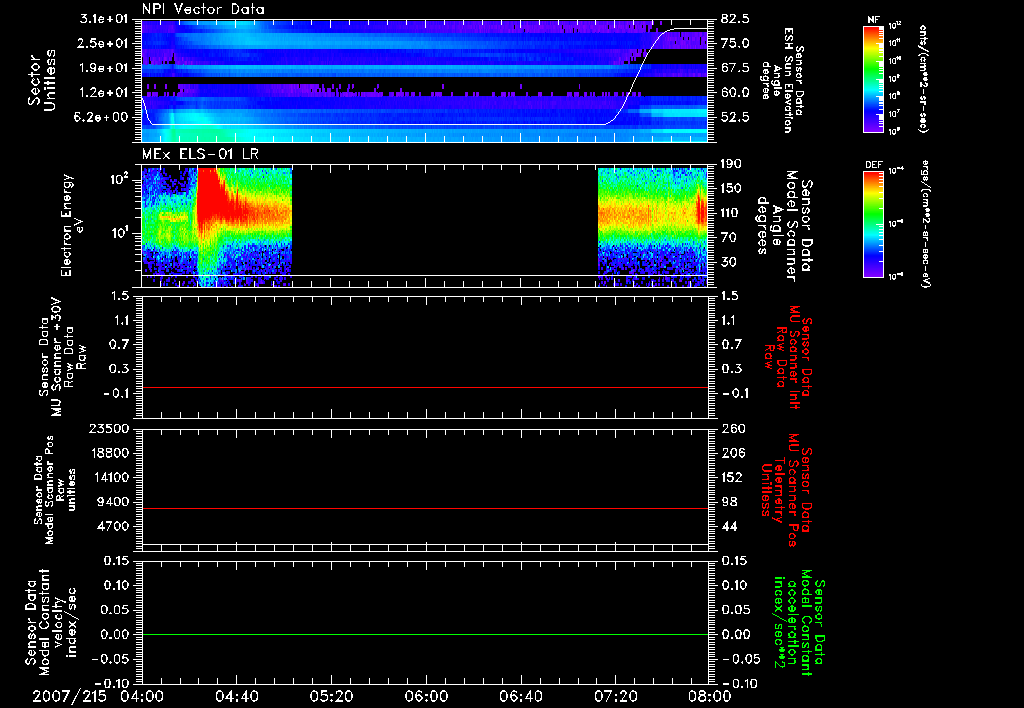Click the 'Electron Energy eV' axis label
Screen dimensions: 1024x708
pyautogui.click(x=71, y=225)
